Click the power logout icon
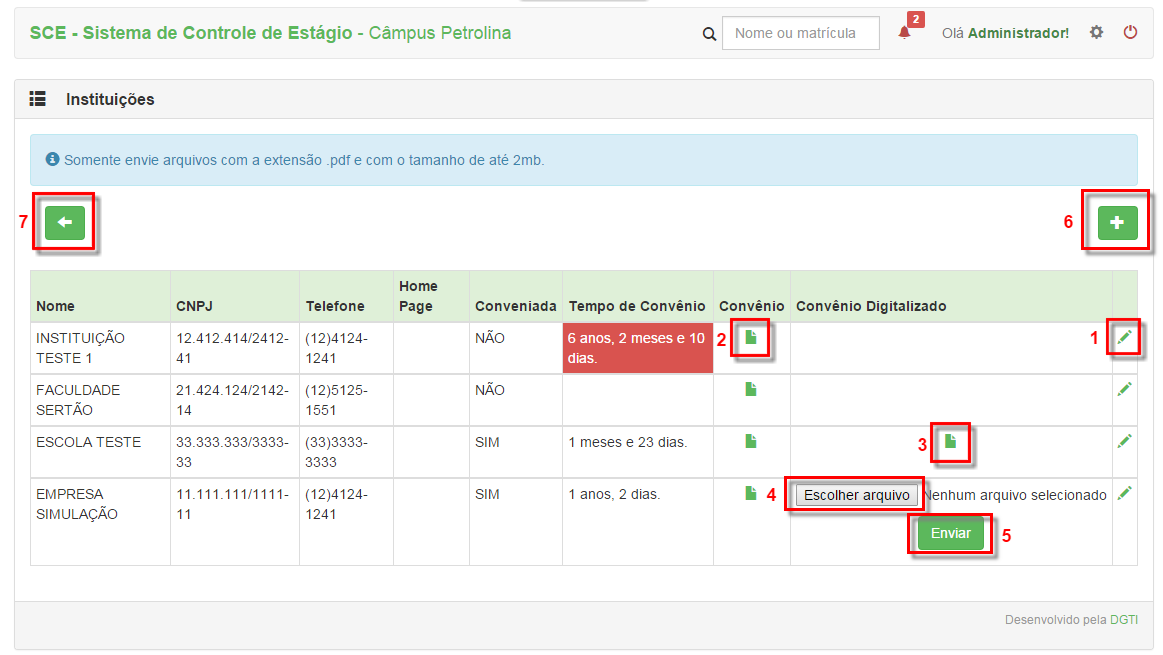This screenshot has height=655, width=1163. tap(1130, 32)
